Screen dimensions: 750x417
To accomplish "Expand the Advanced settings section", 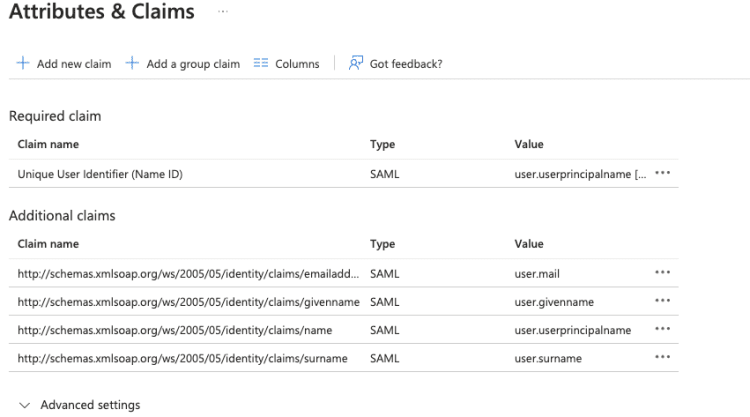I will click(x=90, y=406).
